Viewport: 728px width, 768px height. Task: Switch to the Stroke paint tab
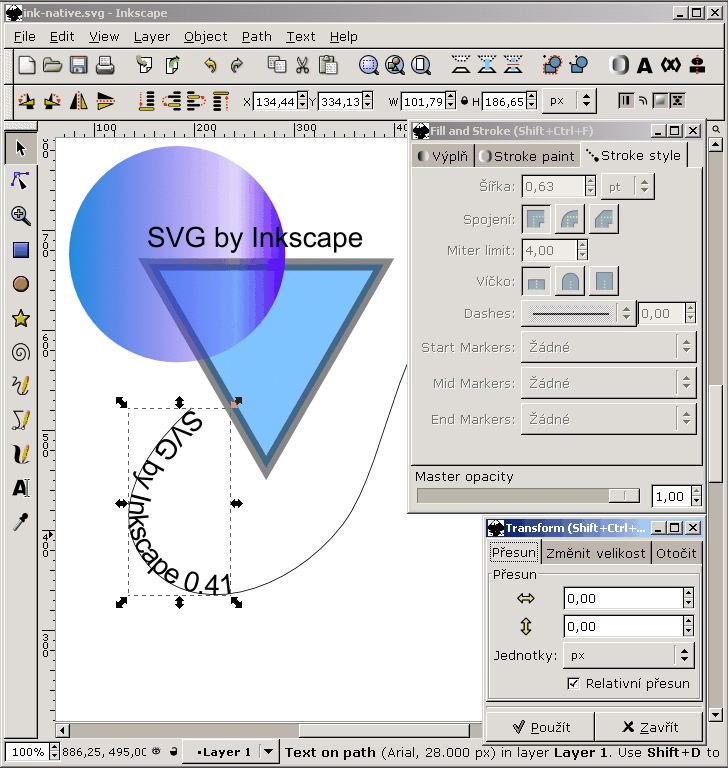527,156
